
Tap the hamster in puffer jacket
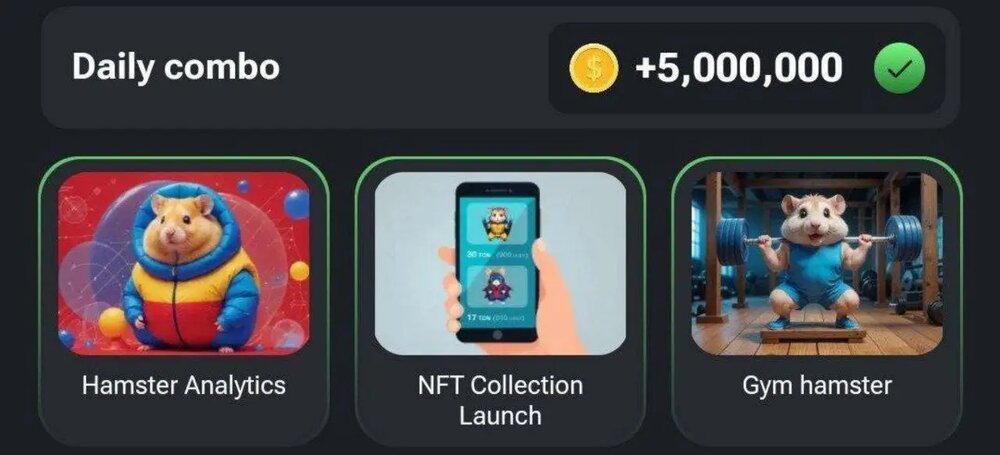click(188, 268)
